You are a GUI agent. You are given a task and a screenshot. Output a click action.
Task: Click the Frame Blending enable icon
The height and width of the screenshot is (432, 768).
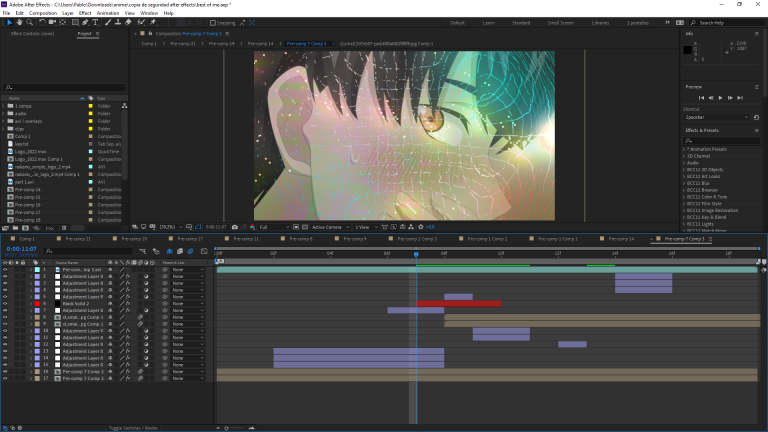[180, 251]
